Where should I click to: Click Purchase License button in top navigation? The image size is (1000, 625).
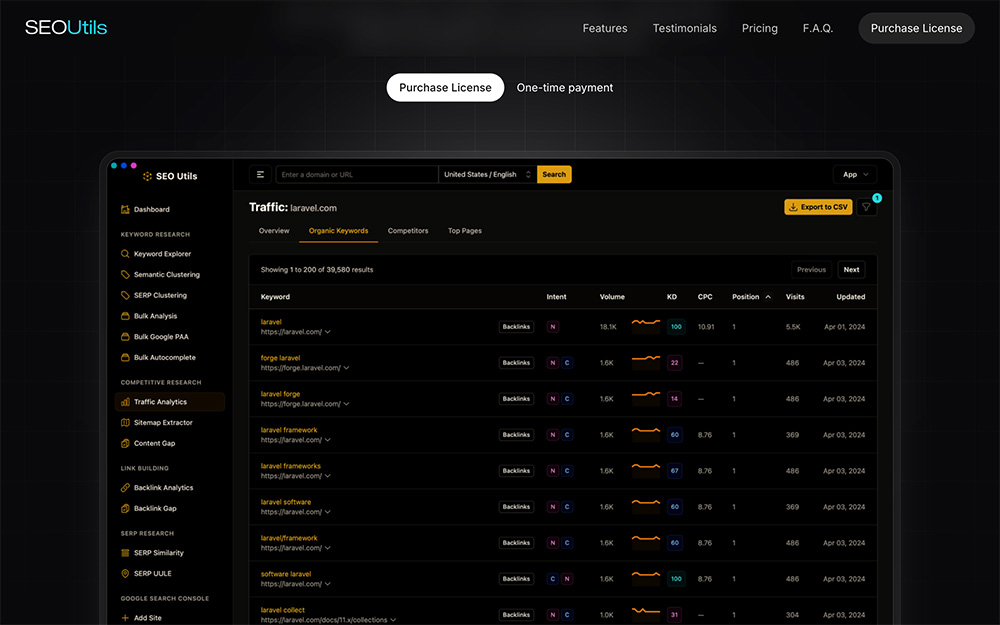(x=916, y=28)
